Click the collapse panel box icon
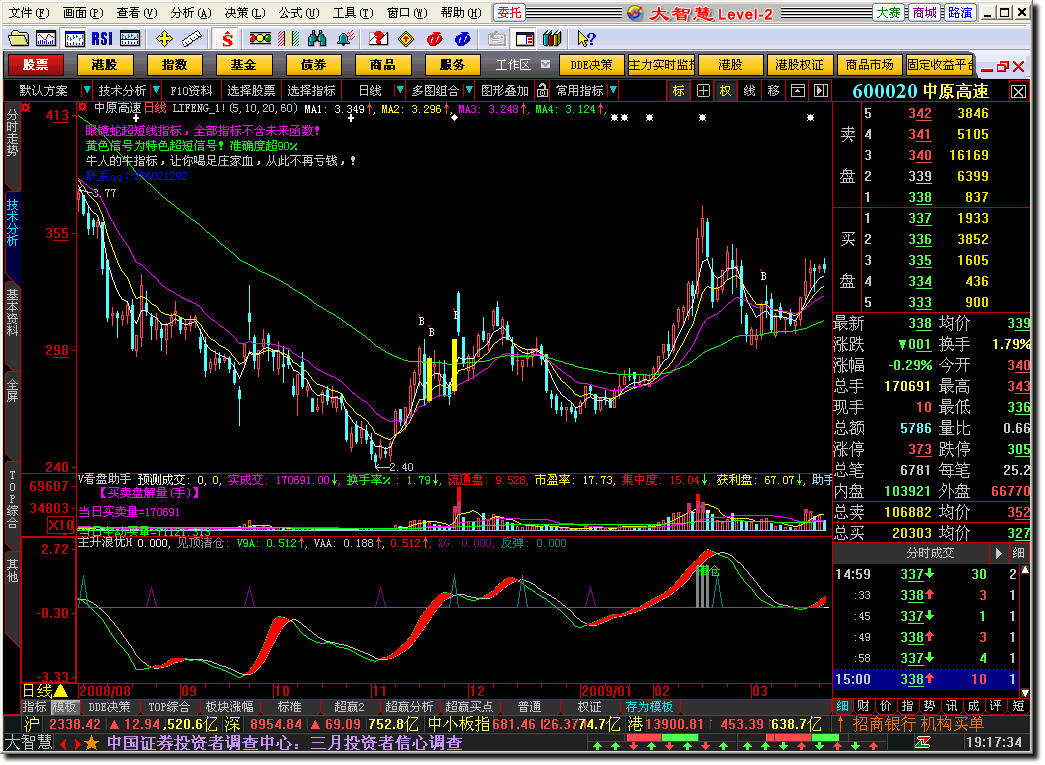The height and width of the screenshot is (765, 1045). pos(797,90)
